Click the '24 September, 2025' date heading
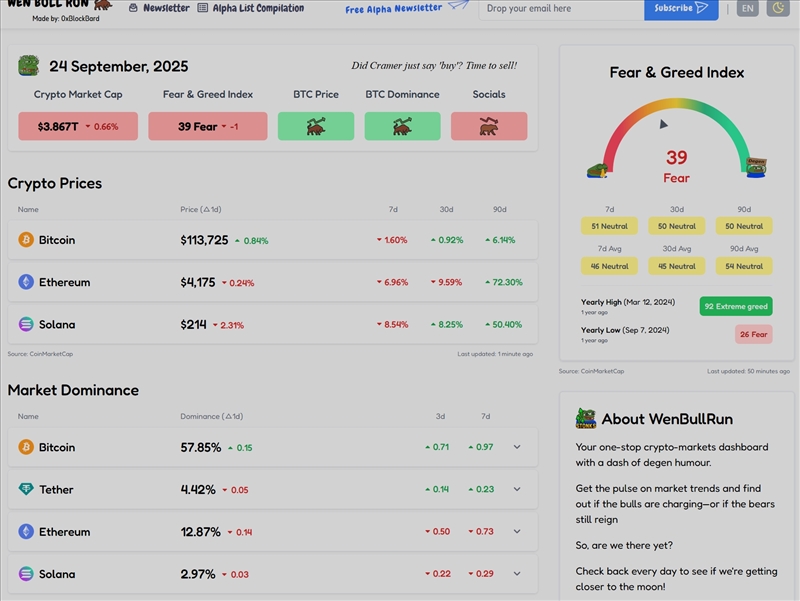Viewport: 800px width, 601px height. [118, 66]
